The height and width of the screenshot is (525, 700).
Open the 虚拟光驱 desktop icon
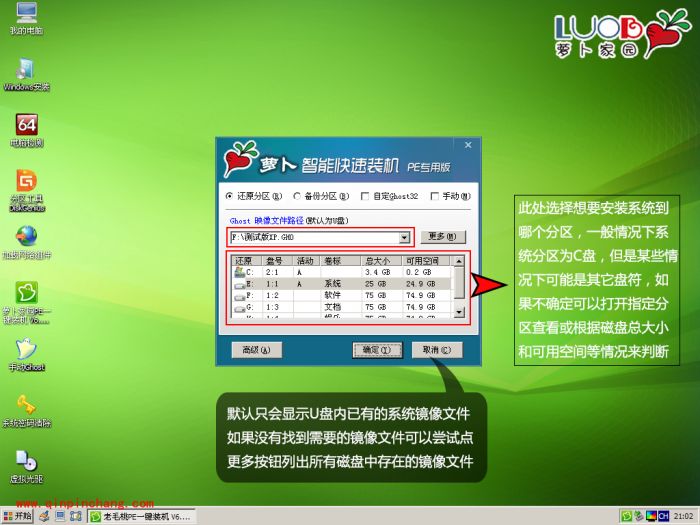(x=26, y=467)
